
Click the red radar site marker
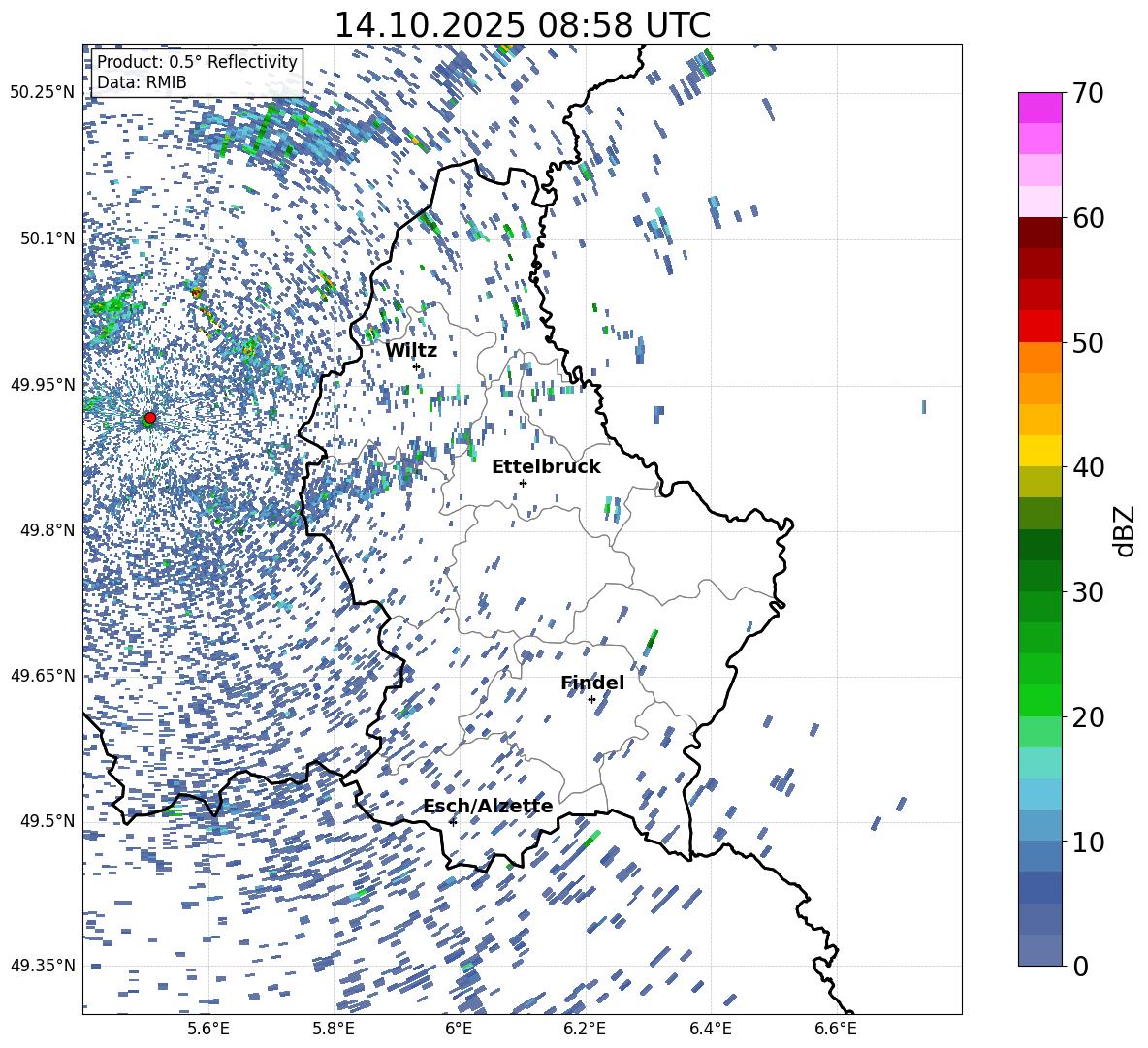tap(150, 417)
